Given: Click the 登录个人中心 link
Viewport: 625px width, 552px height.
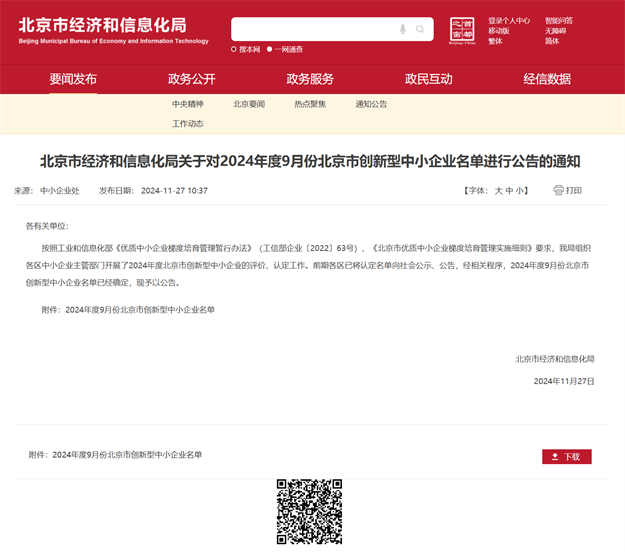Looking at the screenshot, I should (x=509, y=20).
